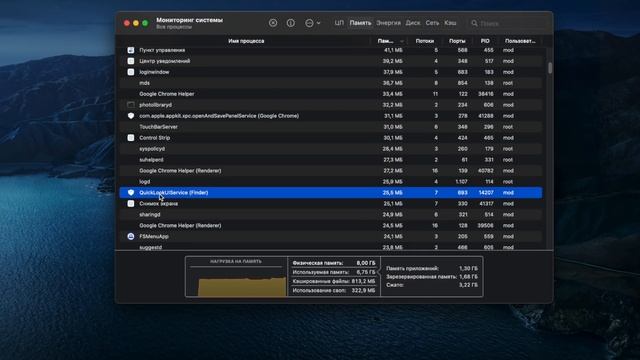640x360 pixels.
Task: Click the 41,1 МБ memory value
Action: pyautogui.click(x=393, y=50)
